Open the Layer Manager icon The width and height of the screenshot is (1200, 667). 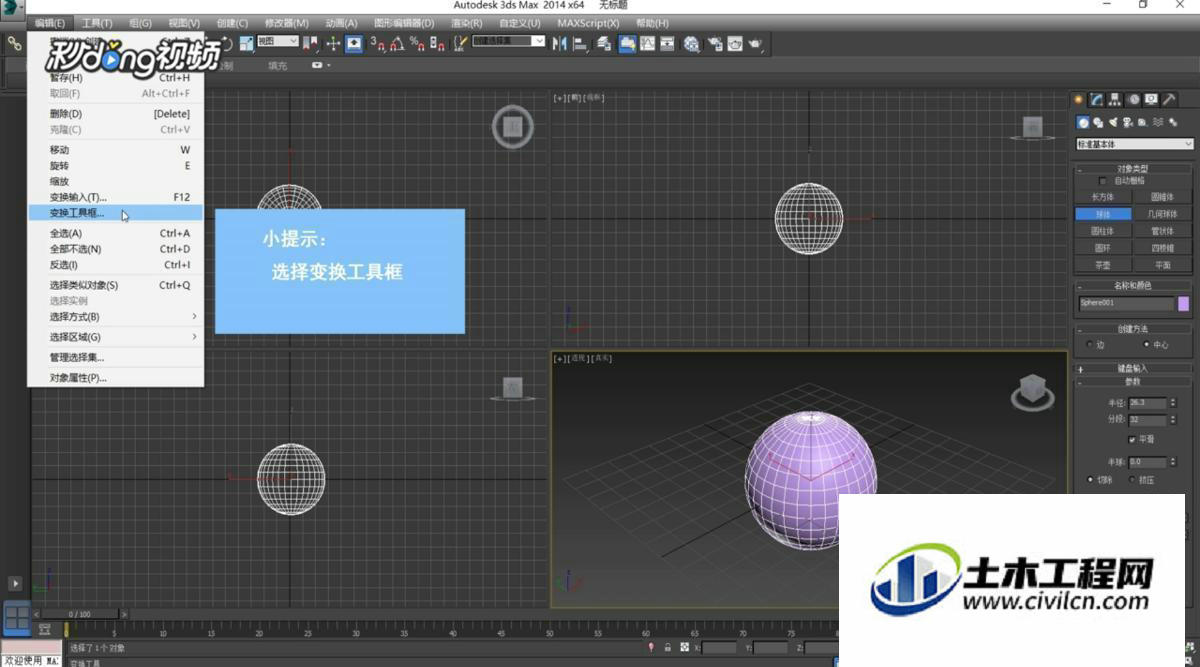pyautogui.click(x=604, y=43)
